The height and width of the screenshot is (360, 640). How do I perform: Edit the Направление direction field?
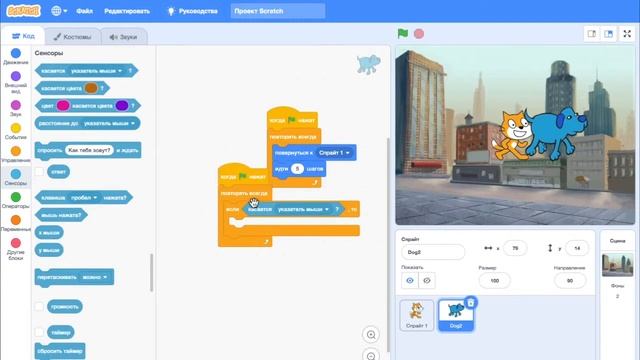point(570,281)
